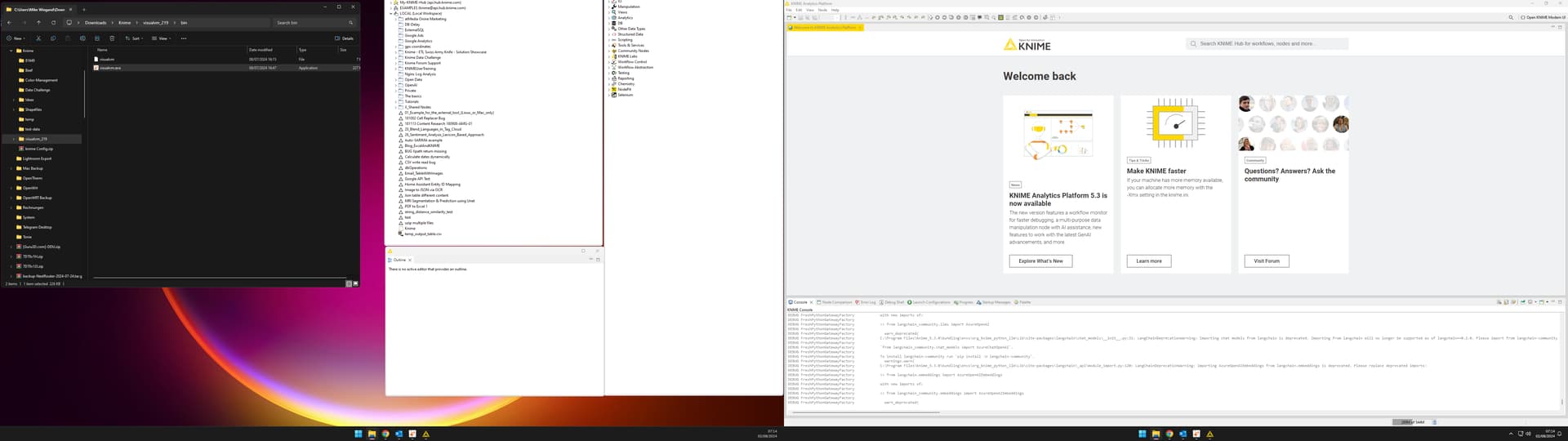Click the KNIME Labs category icon

[614, 56]
